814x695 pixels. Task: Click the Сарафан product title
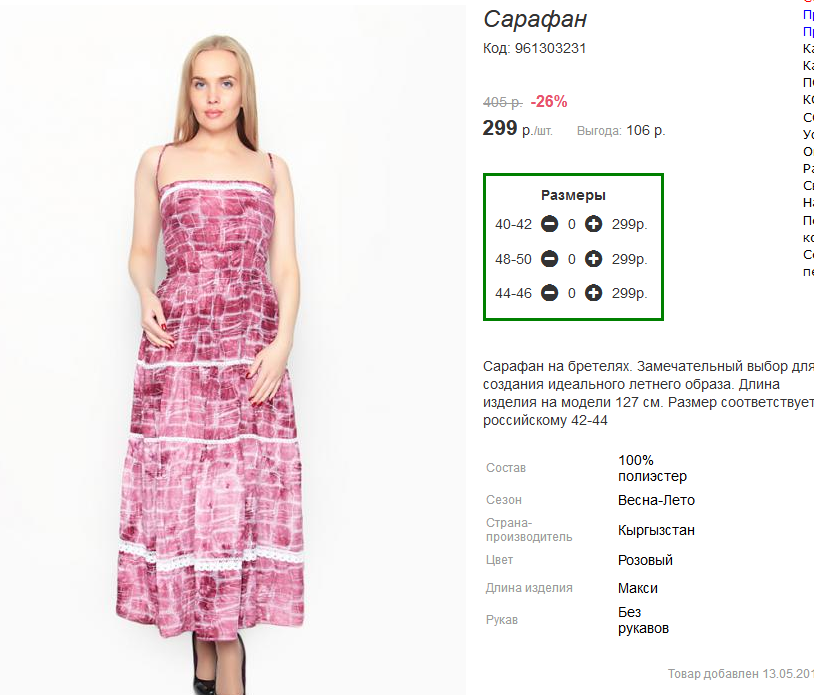pos(535,20)
